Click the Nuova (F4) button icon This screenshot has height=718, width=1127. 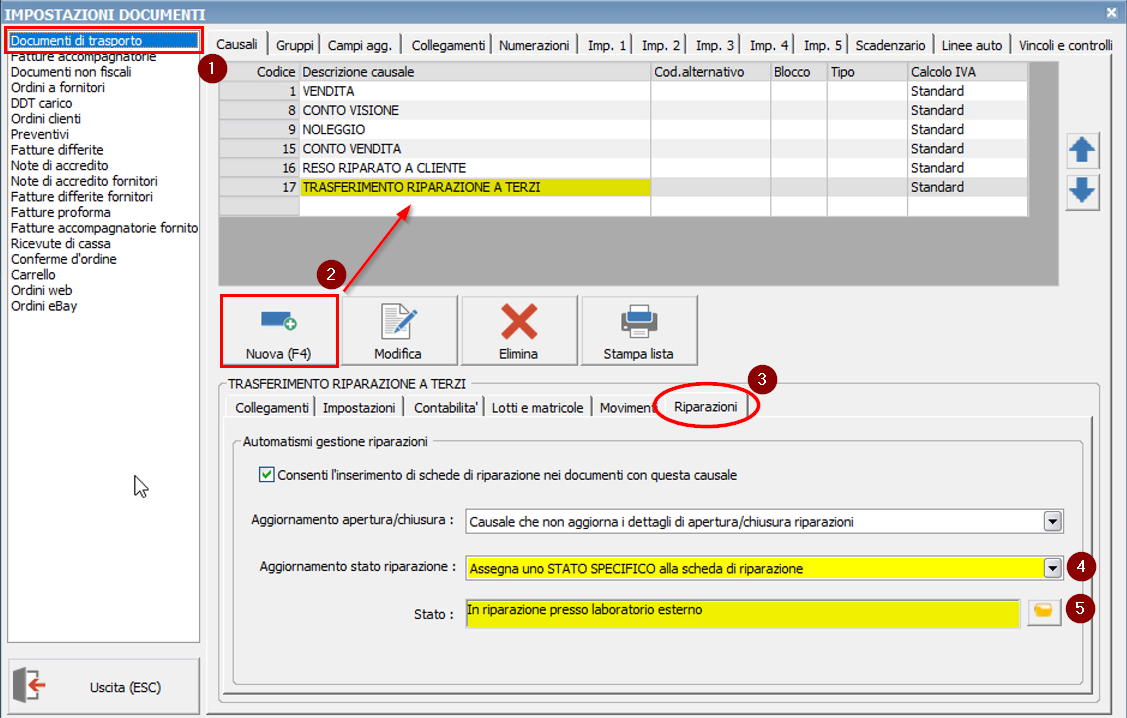tap(279, 321)
